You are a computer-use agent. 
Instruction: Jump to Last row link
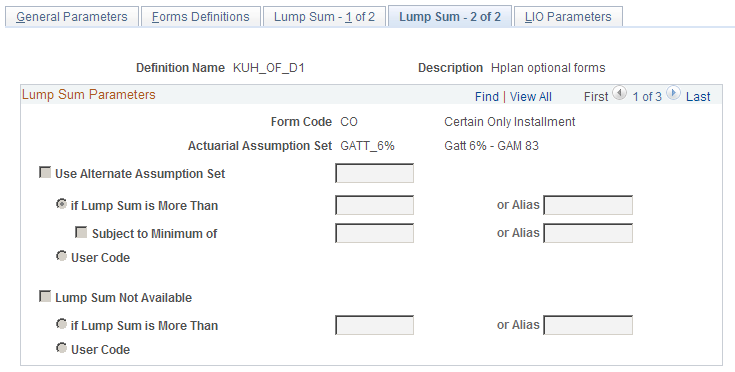pyautogui.click(x=698, y=97)
